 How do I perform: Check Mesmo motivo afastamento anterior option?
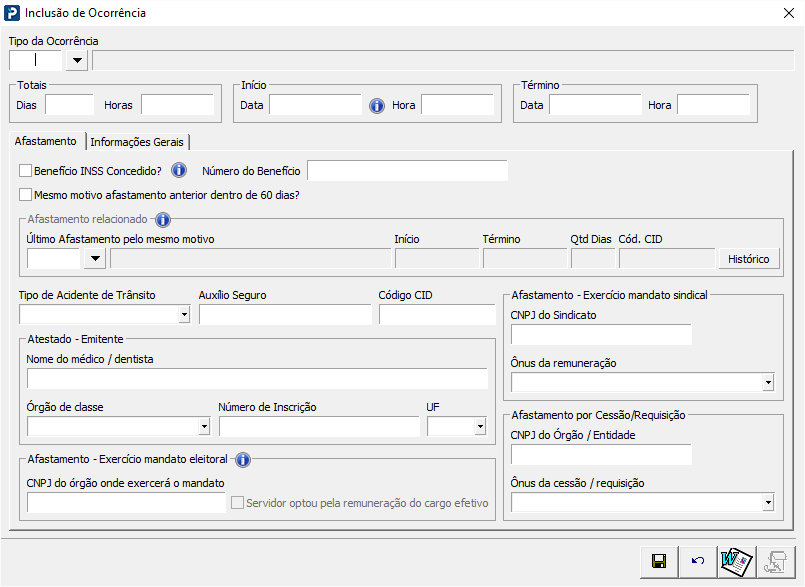pyautogui.click(x=26, y=195)
